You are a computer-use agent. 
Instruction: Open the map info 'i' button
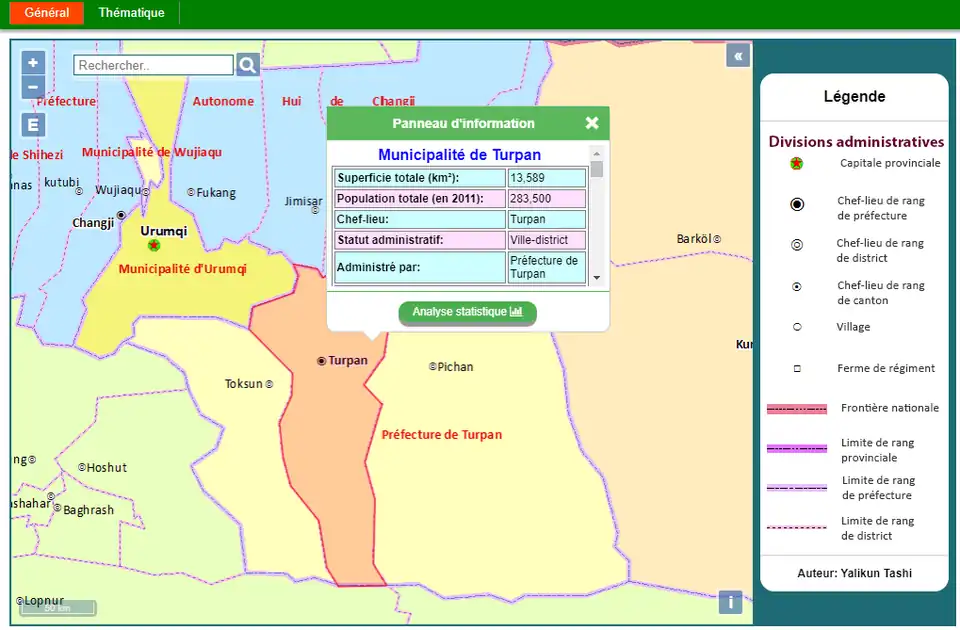pyautogui.click(x=730, y=602)
